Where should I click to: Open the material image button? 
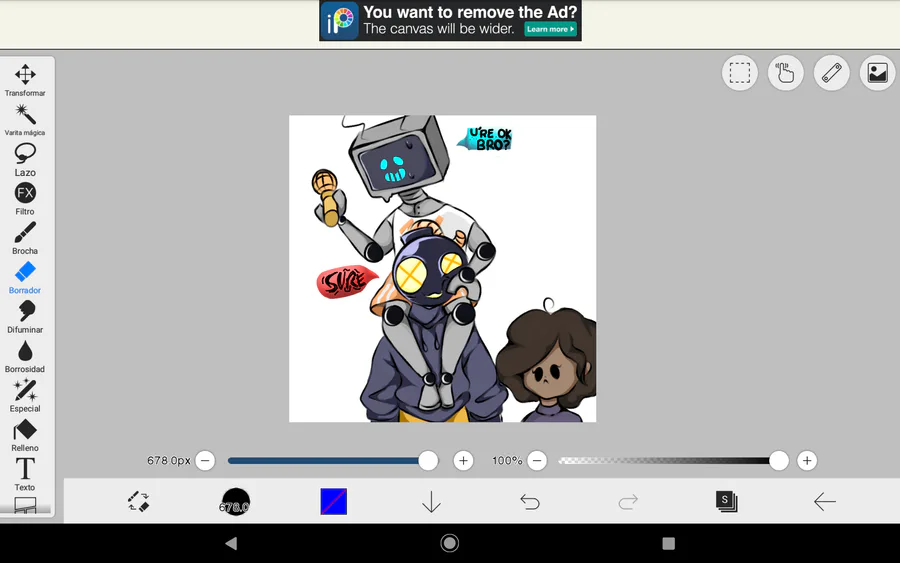(877, 73)
